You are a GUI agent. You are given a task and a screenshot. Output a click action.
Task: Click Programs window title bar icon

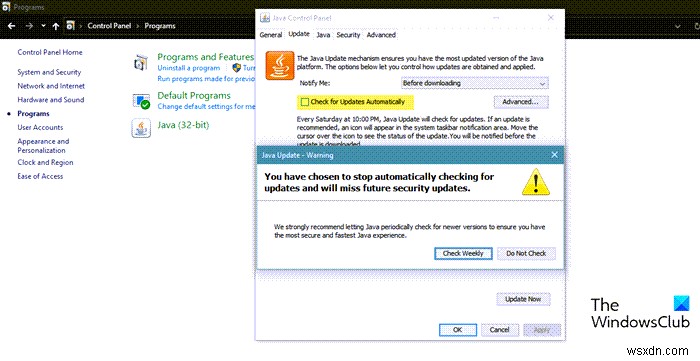click(6, 7)
